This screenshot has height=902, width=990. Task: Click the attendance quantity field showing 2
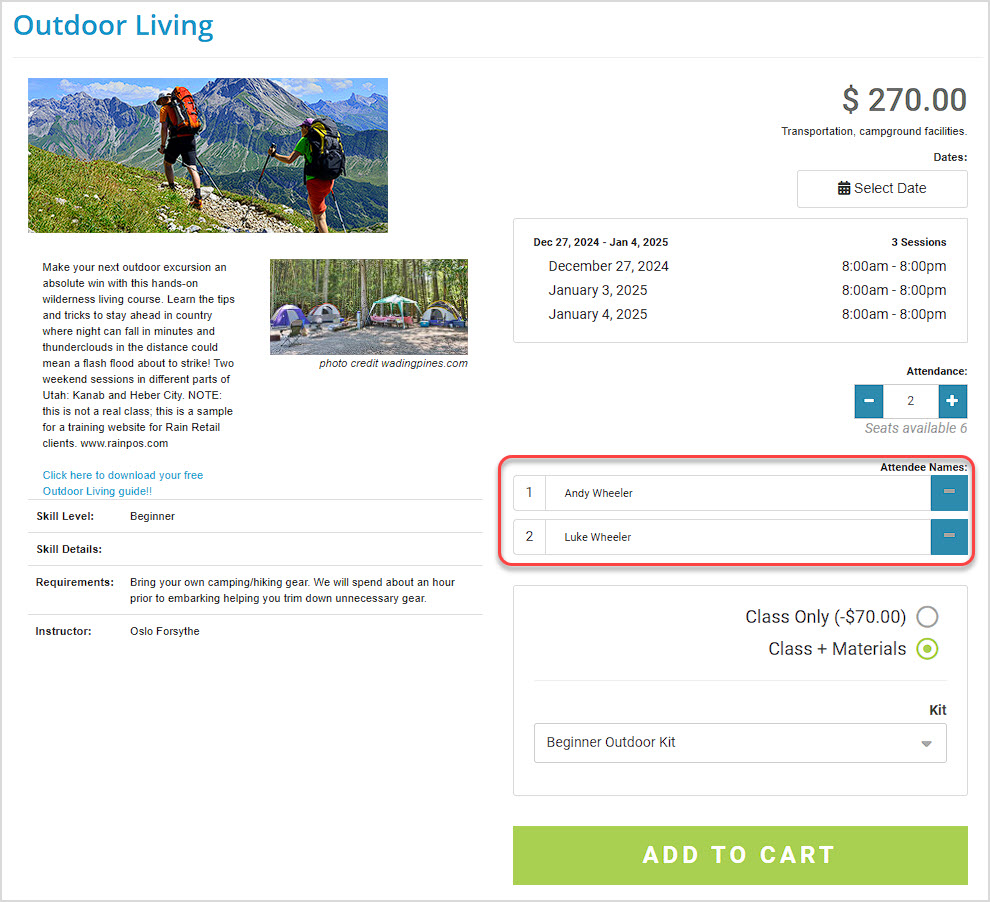[x=910, y=401]
